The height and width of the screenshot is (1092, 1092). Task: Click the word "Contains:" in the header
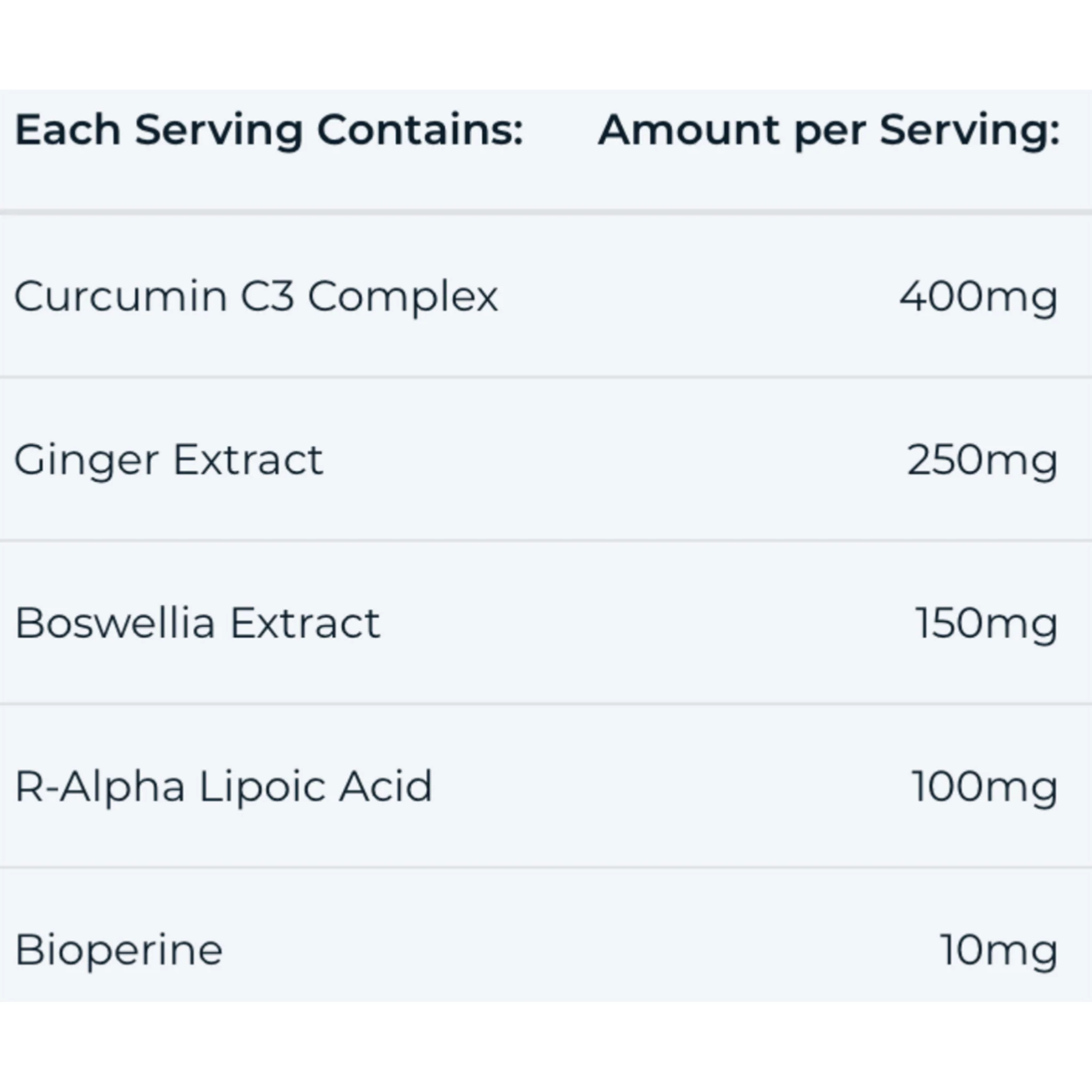click(420, 131)
